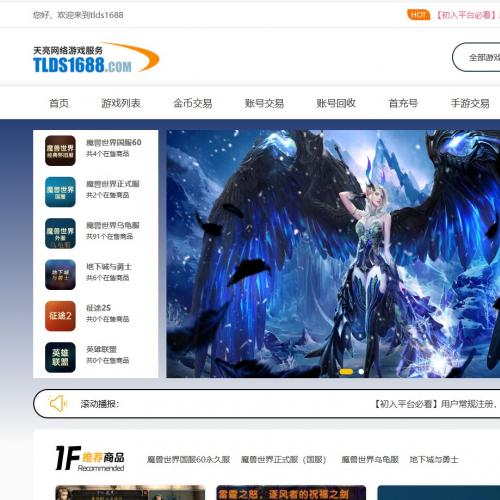The height and width of the screenshot is (500, 500).
Task: Select the 魔兽世界乌龟服 recommended tab
Action: (x=370, y=460)
